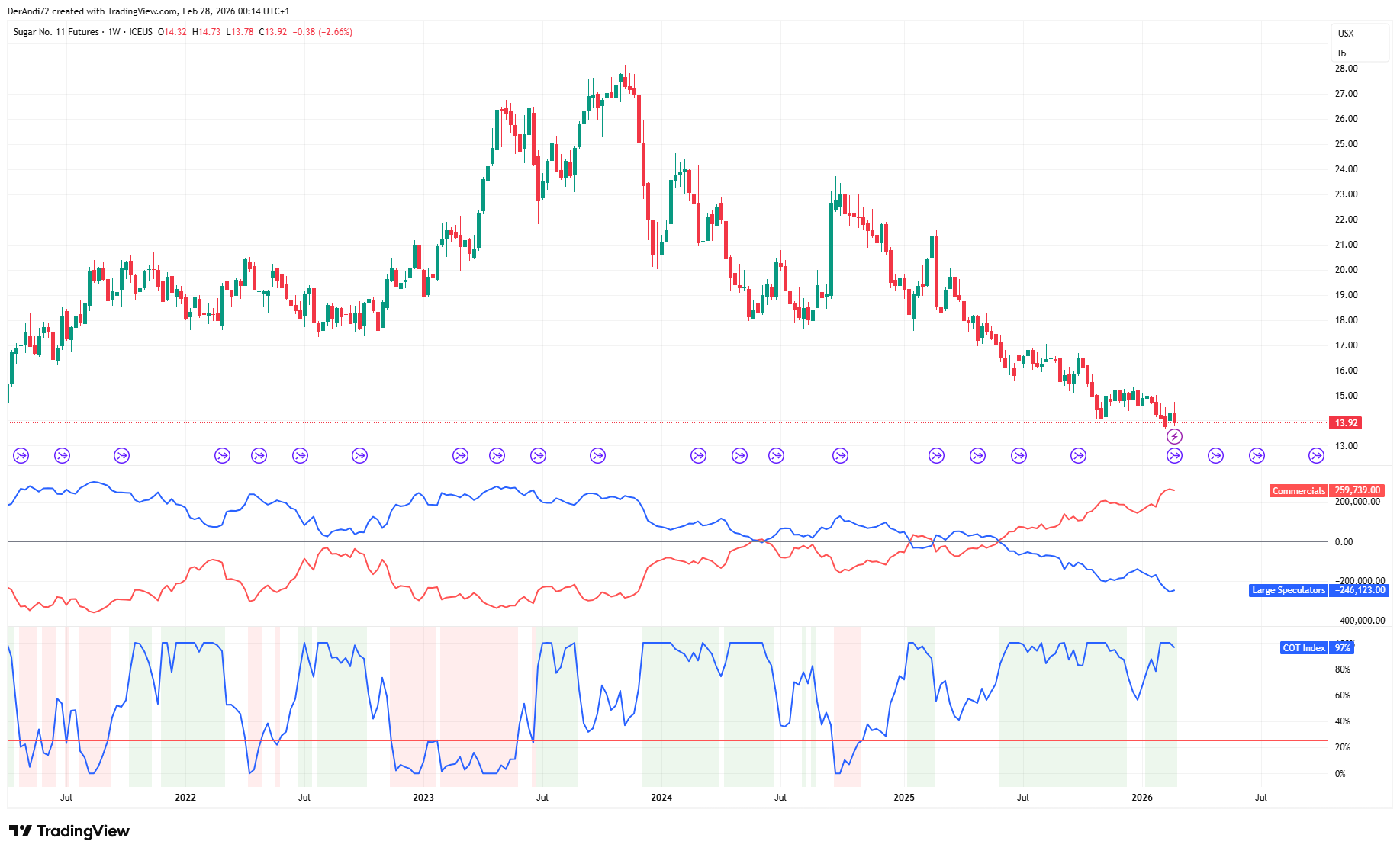Click the 97% COT Index value tag
The image size is (1400, 854).
click(x=1343, y=648)
